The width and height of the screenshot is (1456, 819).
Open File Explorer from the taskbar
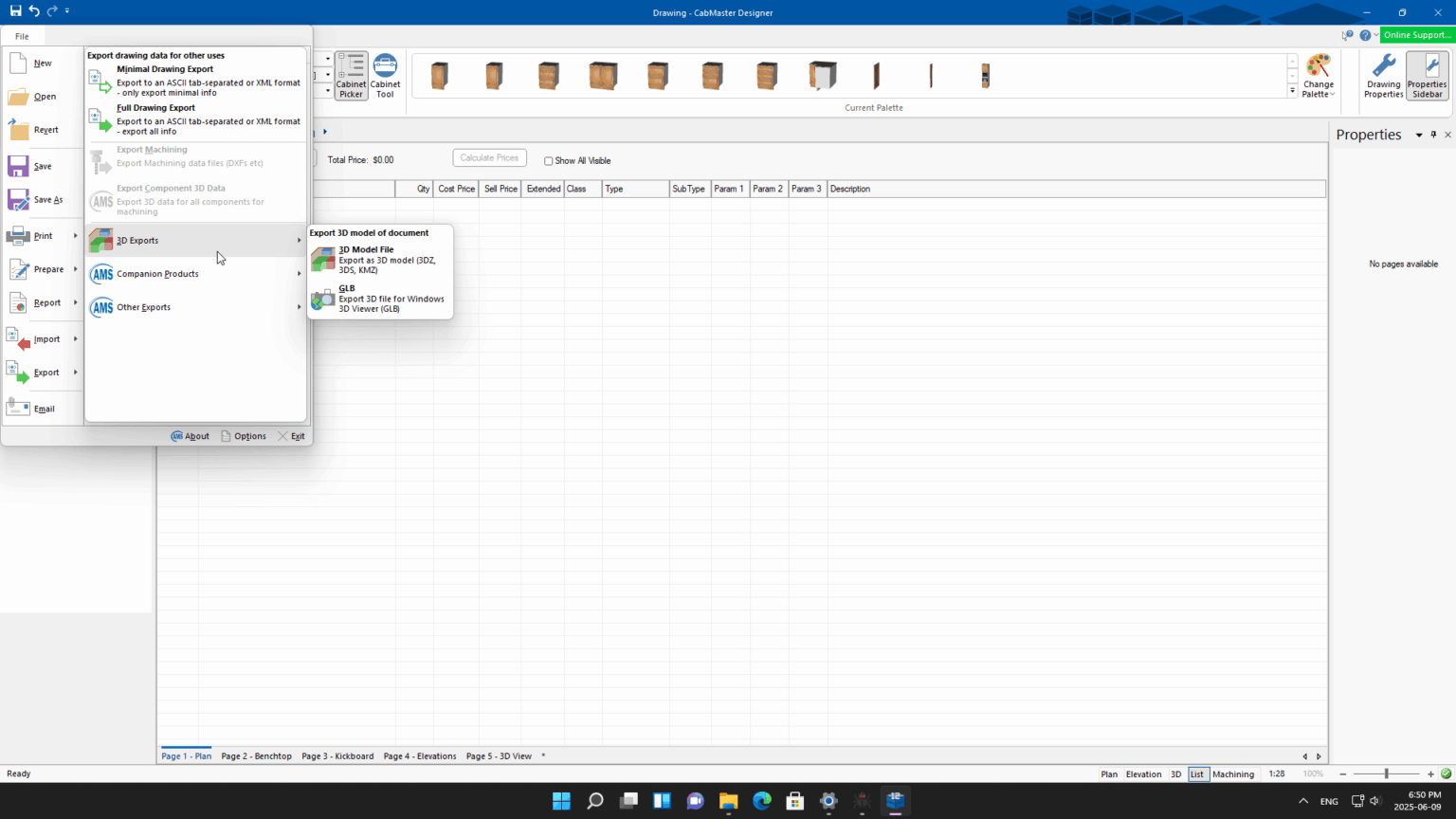[x=728, y=801]
